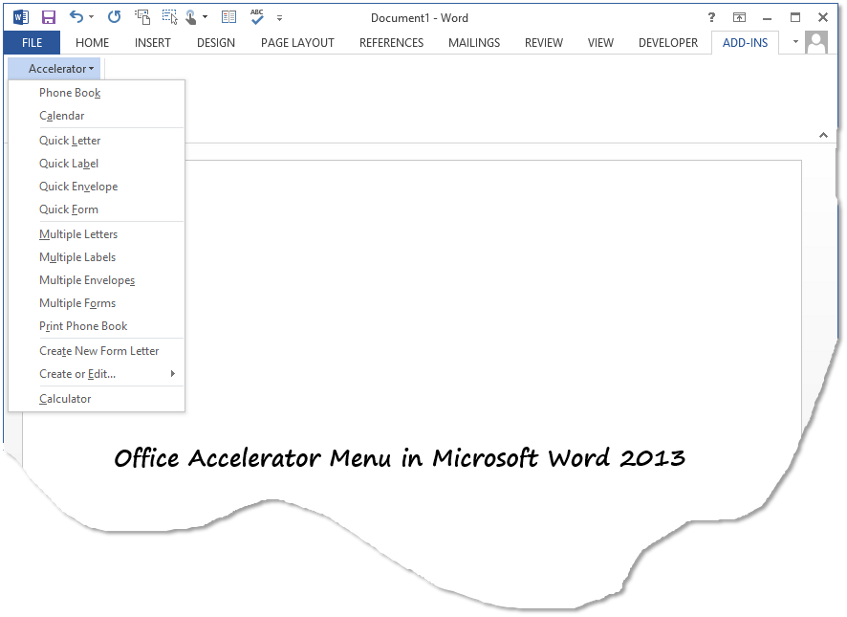847x617 pixels.
Task: Switch to Read Mode using the open book icon
Action: (229, 17)
